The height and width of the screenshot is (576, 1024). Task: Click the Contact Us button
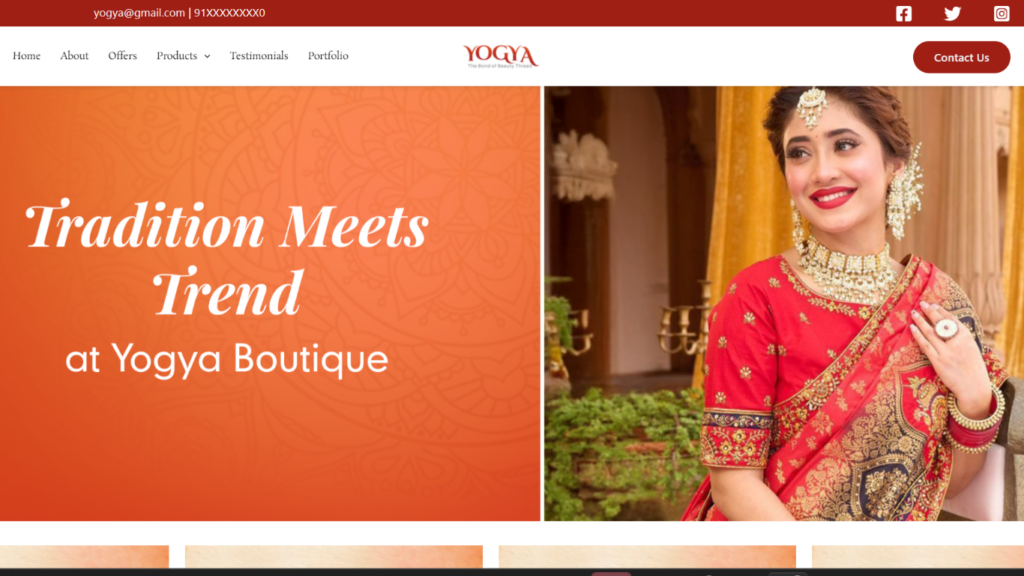click(961, 57)
